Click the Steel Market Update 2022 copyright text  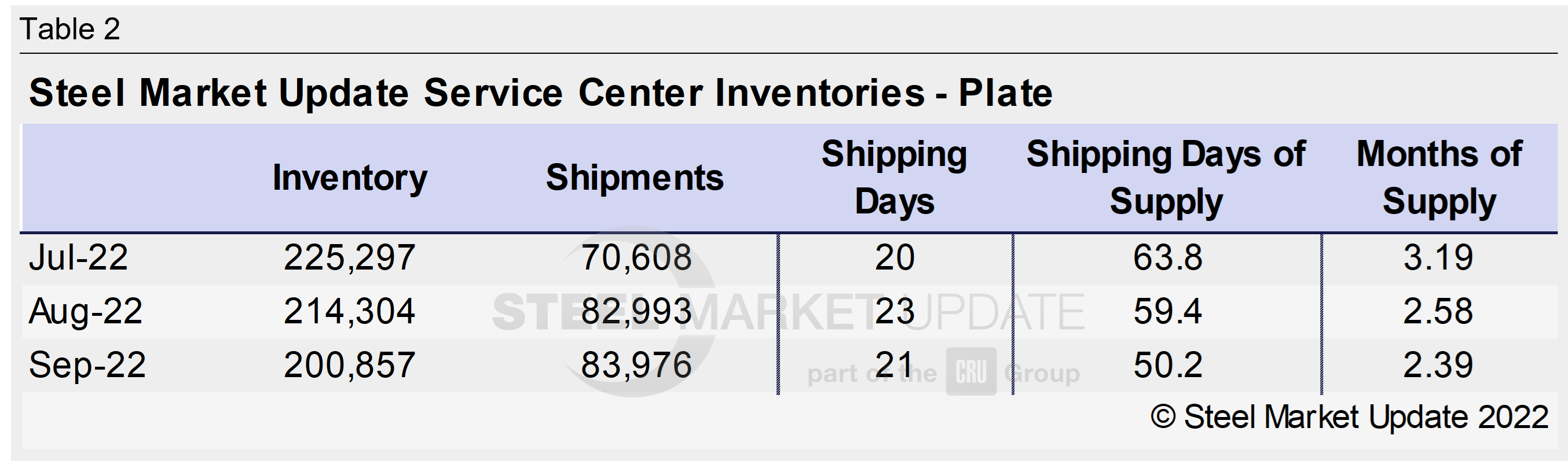tap(1349, 417)
